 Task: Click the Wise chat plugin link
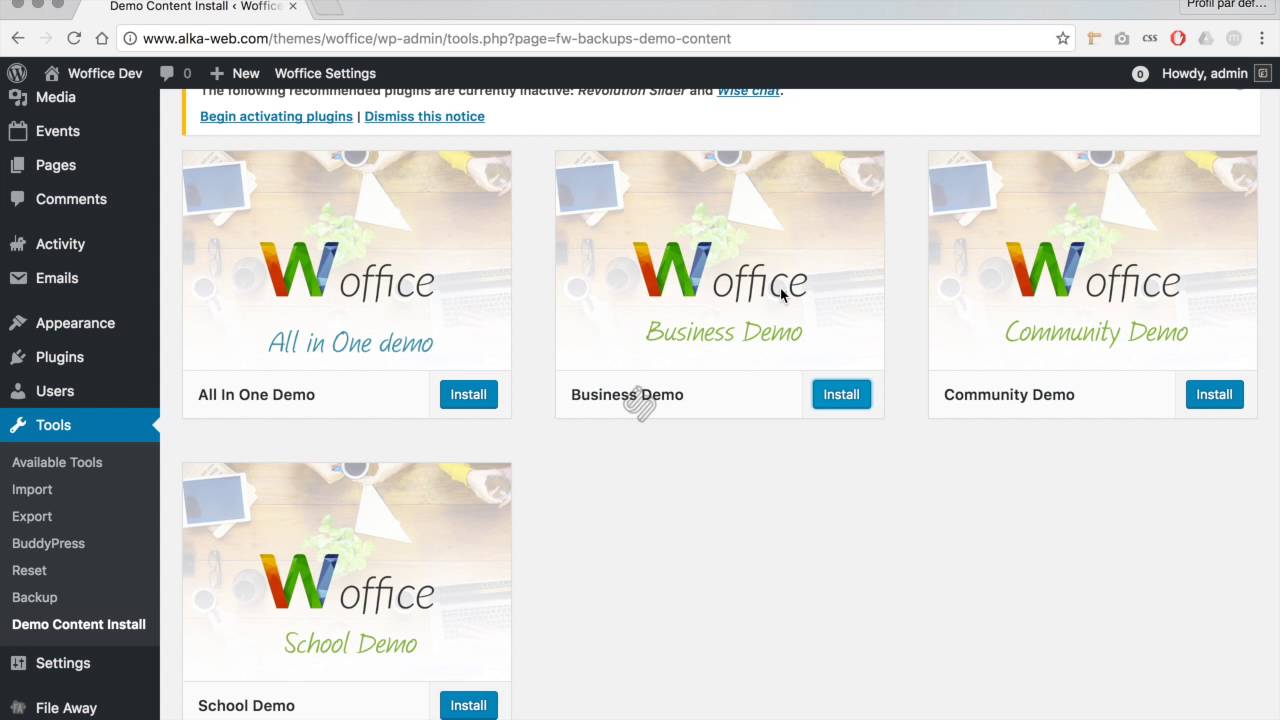[x=748, y=91]
